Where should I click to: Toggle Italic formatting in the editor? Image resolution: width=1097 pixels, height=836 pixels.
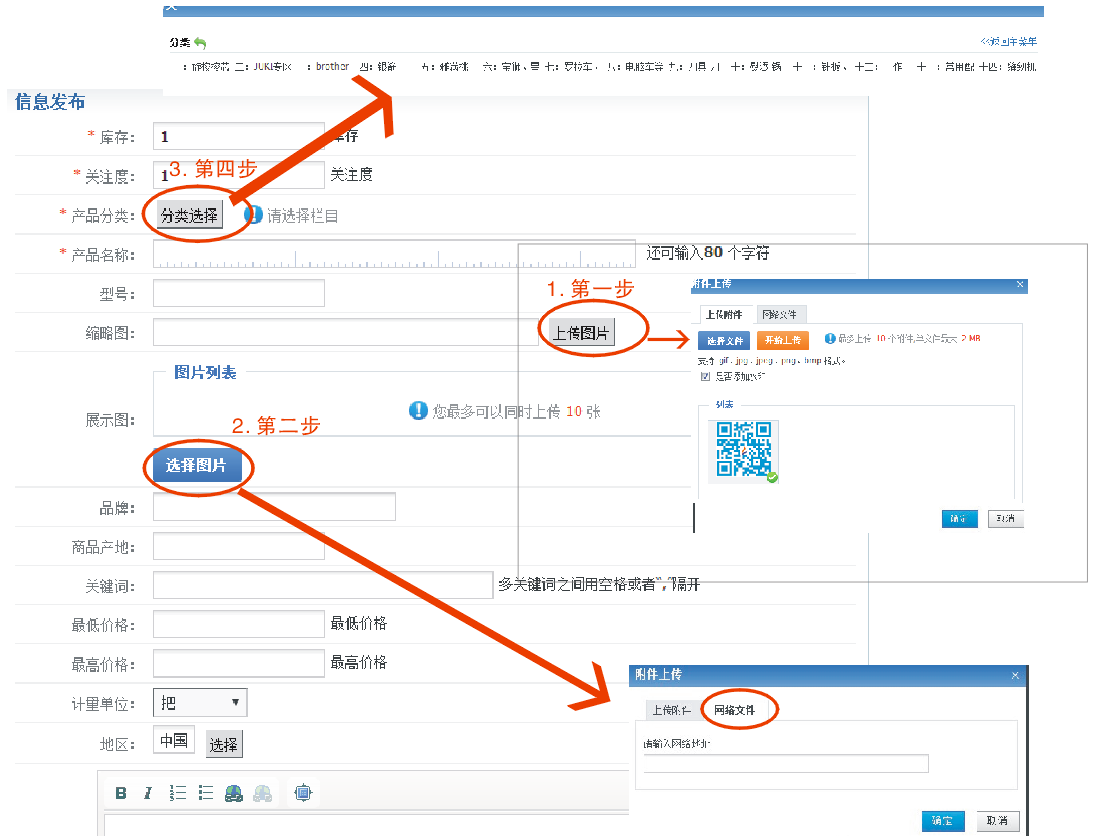tap(148, 793)
